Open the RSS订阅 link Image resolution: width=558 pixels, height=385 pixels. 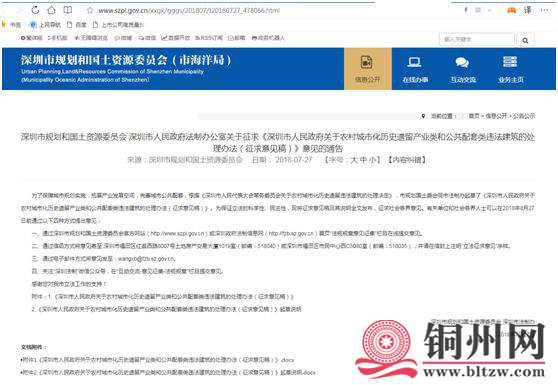coord(209,38)
